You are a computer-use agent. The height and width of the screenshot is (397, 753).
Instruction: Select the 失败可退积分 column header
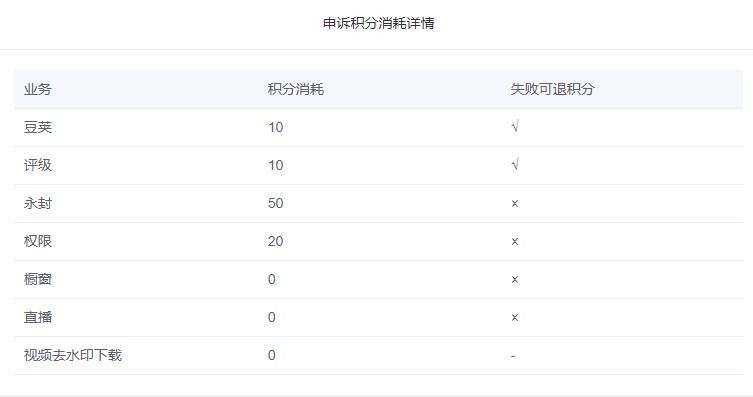coord(552,89)
